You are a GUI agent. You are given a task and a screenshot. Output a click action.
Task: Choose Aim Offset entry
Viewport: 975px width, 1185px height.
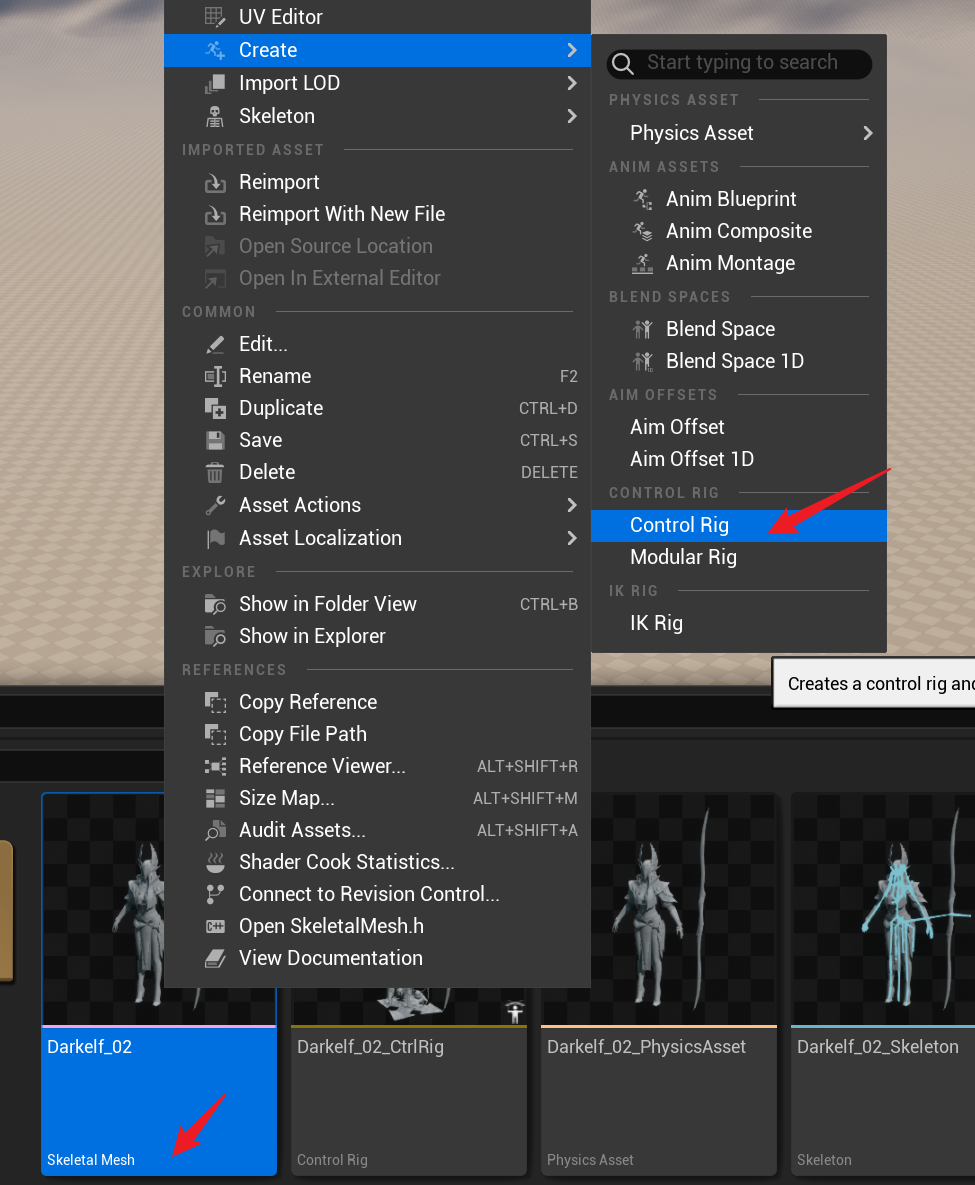point(738,427)
